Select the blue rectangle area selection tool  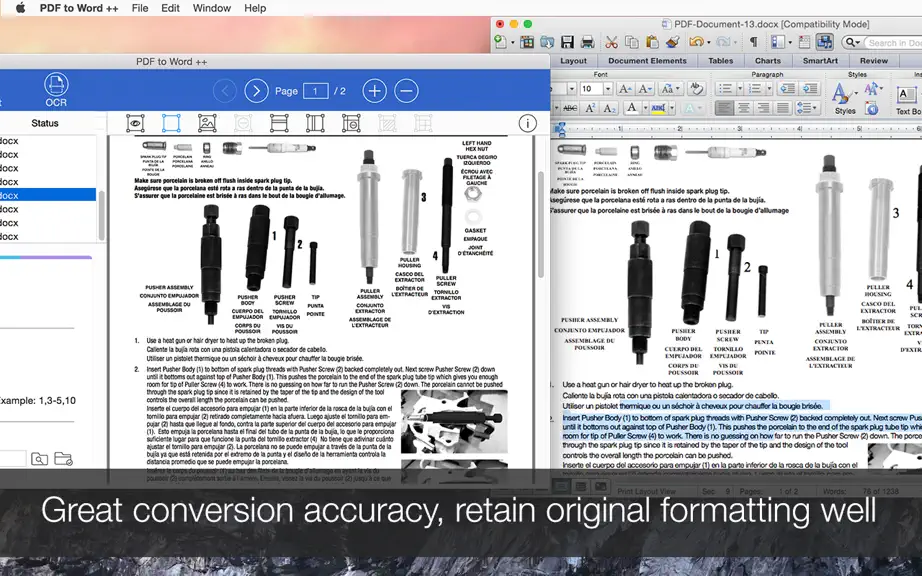tap(171, 123)
